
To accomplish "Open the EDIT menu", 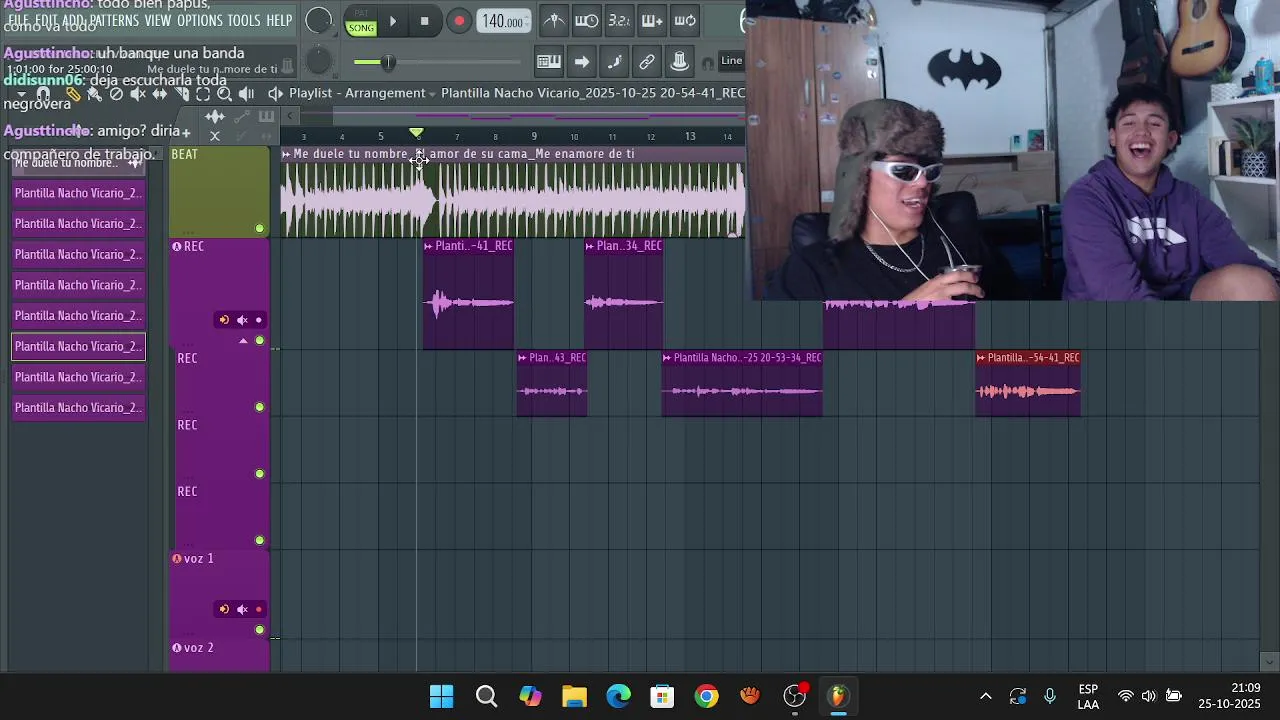I will [46, 21].
